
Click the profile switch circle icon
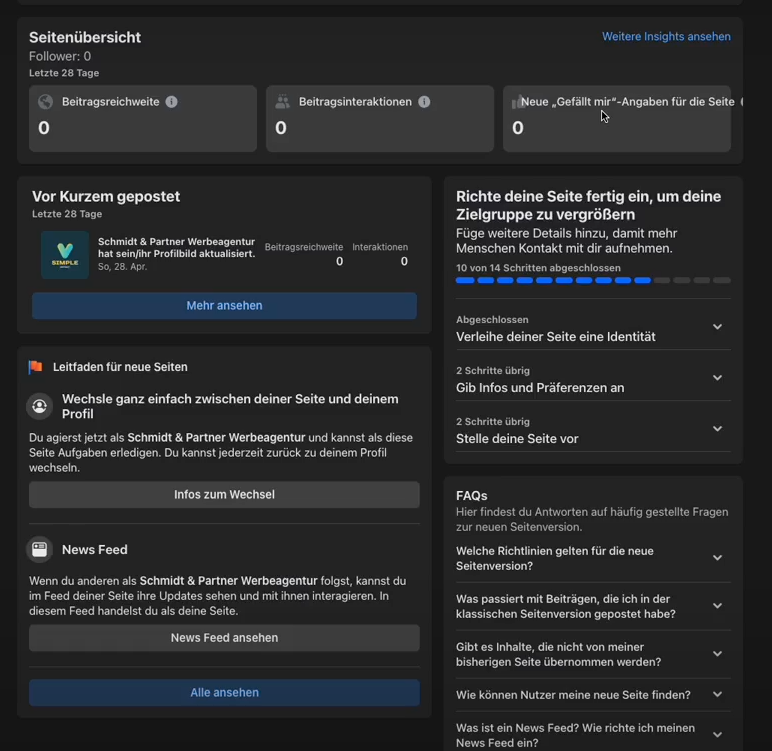coord(40,406)
